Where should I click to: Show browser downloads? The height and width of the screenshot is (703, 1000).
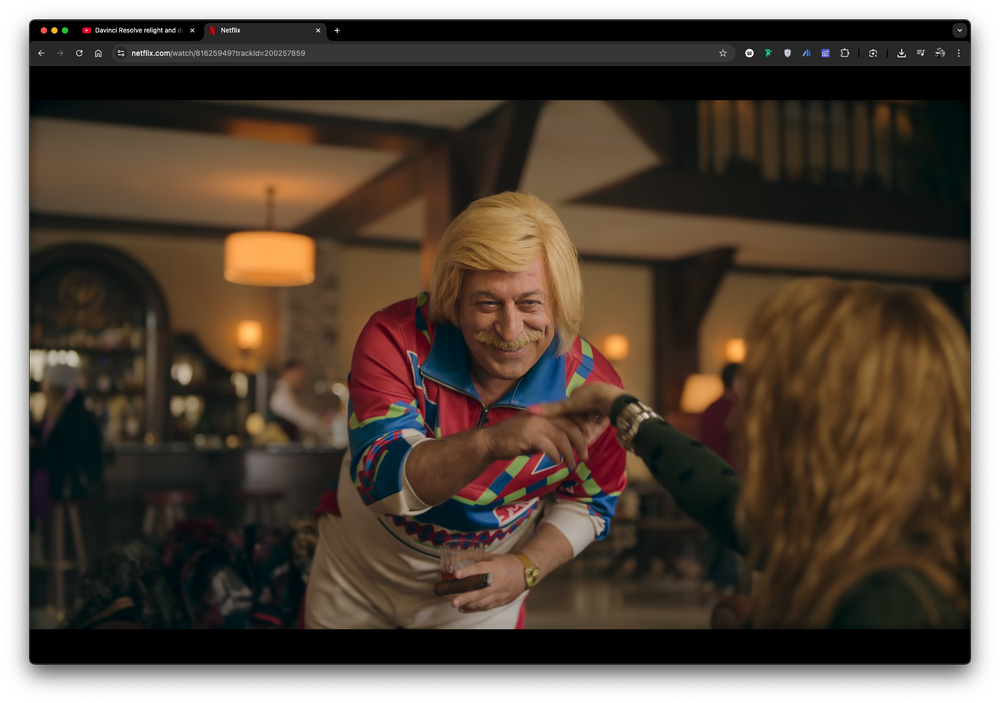click(x=901, y=54)
